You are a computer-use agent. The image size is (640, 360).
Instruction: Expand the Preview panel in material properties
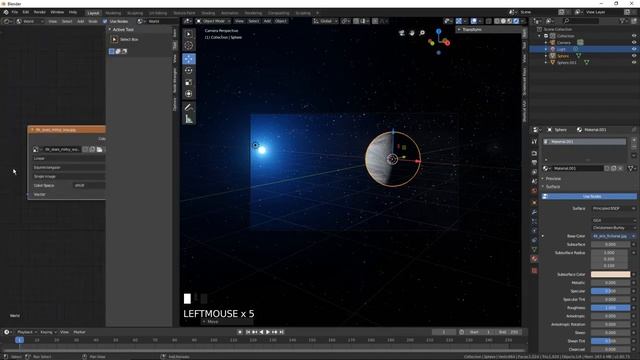[552, 178]
